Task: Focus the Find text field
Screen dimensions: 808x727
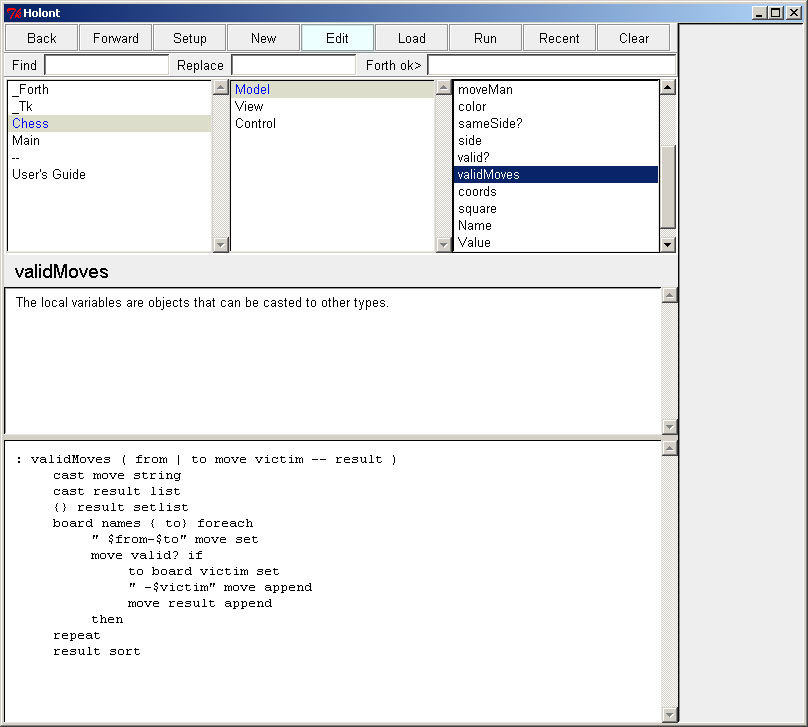Action: (107, 65)
